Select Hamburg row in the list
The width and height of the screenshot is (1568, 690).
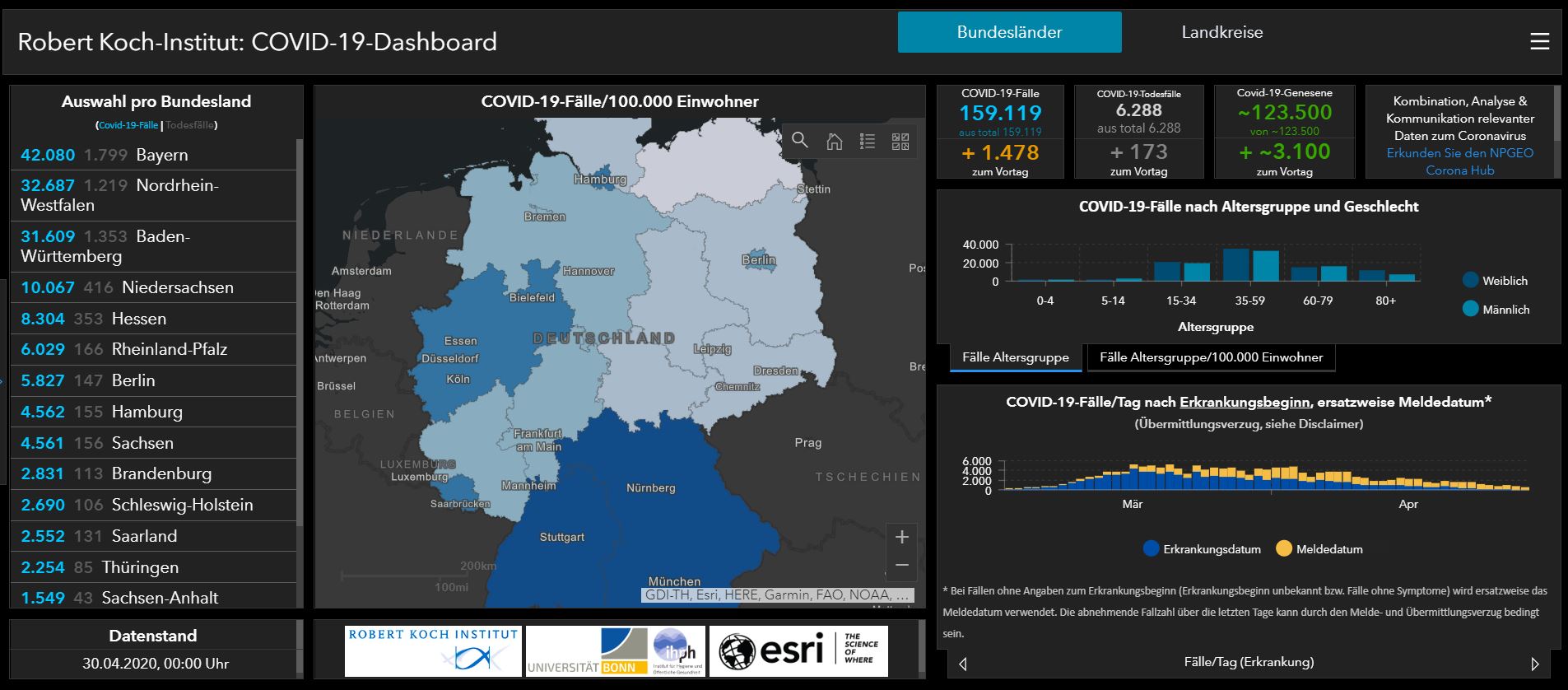(153, 412)
